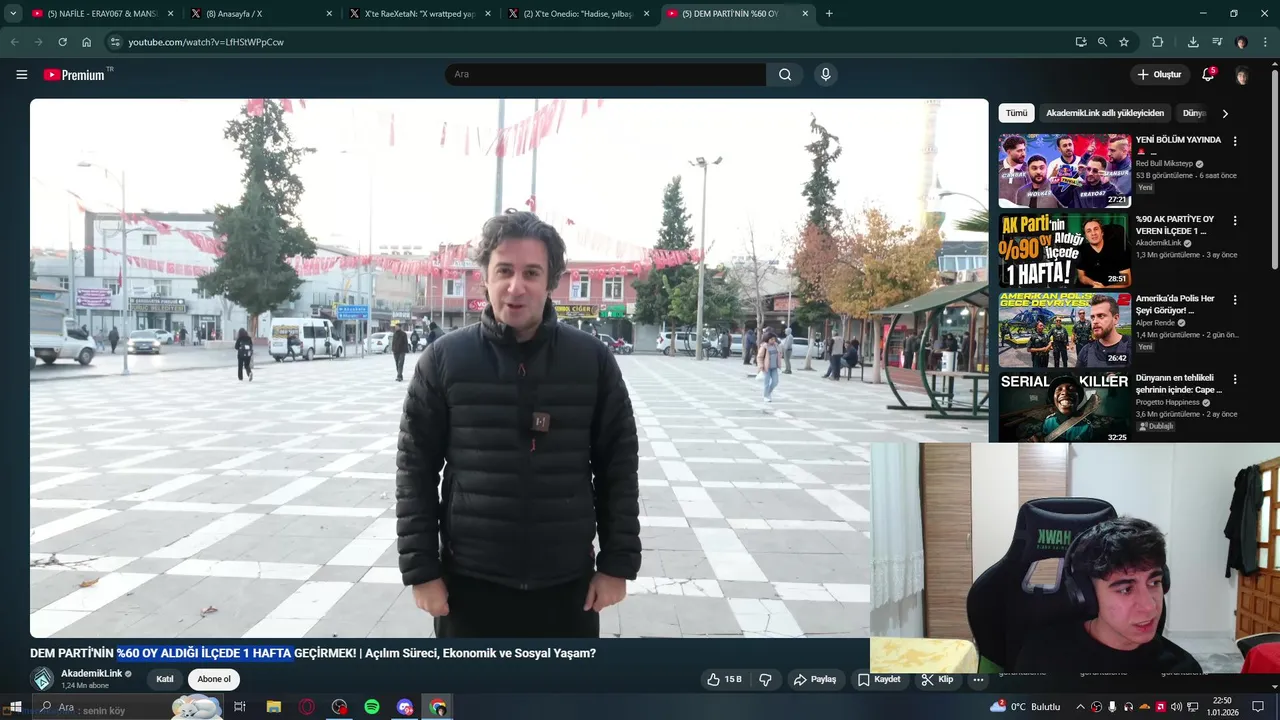Switch to the Anasayfa / X tab
Viewport: 1280px width, 720px height.
point(260,14)
